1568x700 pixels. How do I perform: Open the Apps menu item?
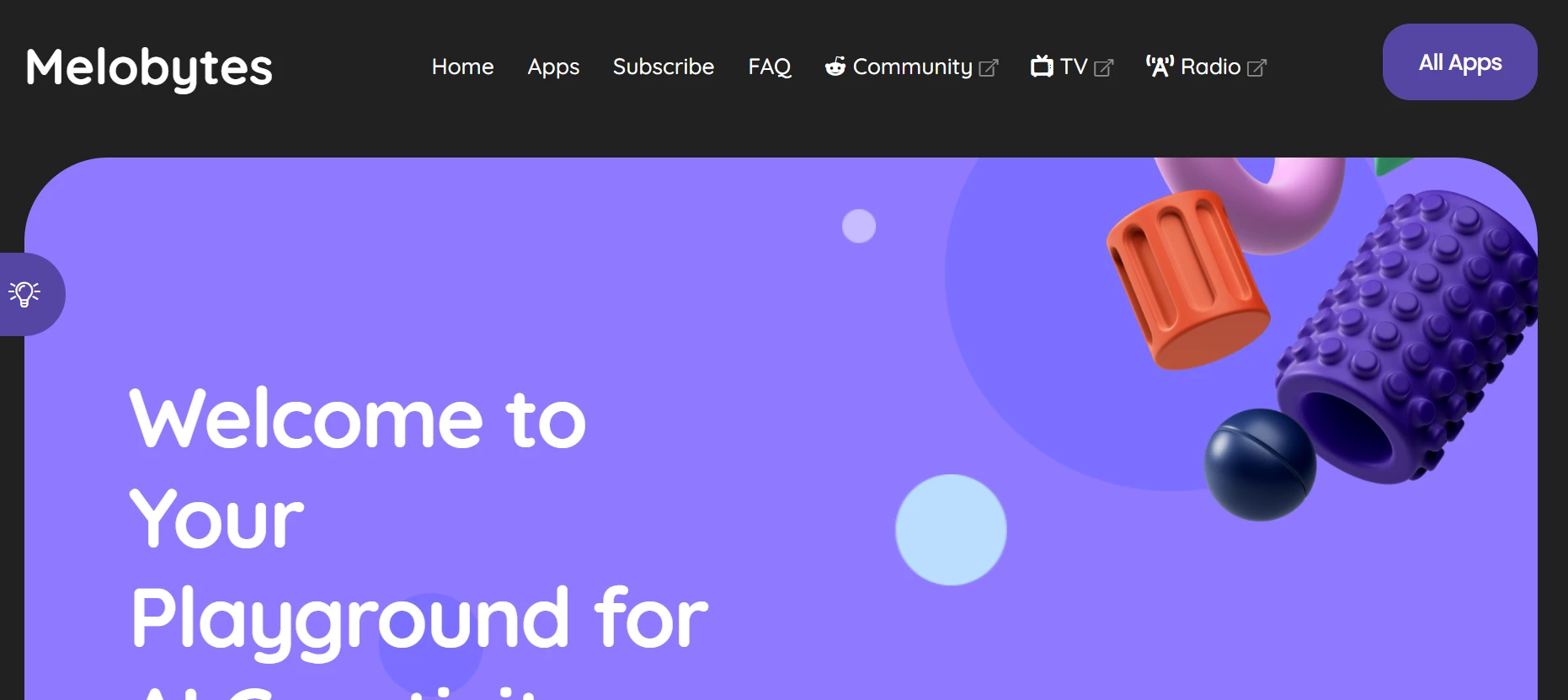click(553, 67)
